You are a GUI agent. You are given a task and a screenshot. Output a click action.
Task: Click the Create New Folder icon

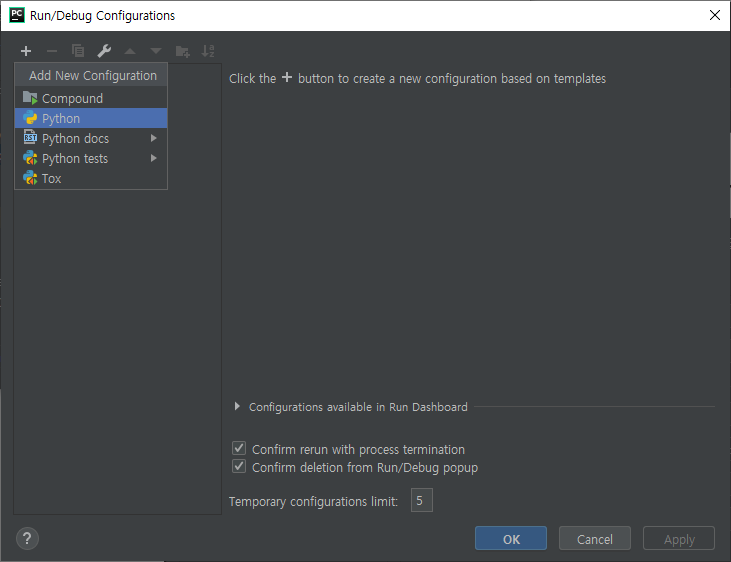click(x=182, y=51)
